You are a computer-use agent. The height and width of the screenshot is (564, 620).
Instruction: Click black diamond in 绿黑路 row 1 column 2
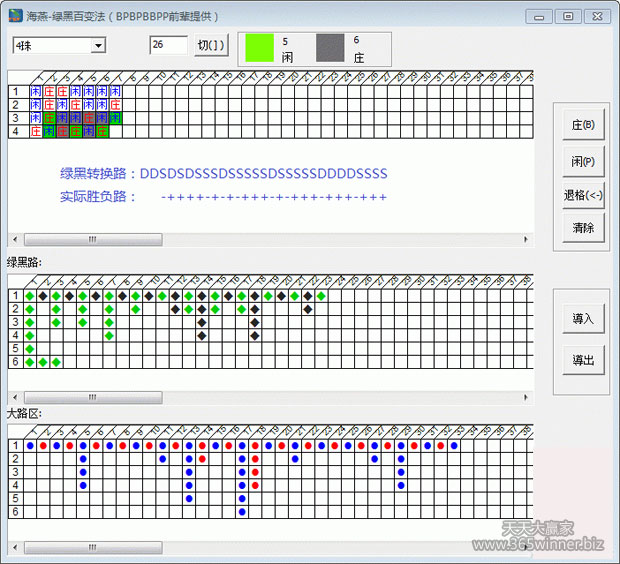43,296
